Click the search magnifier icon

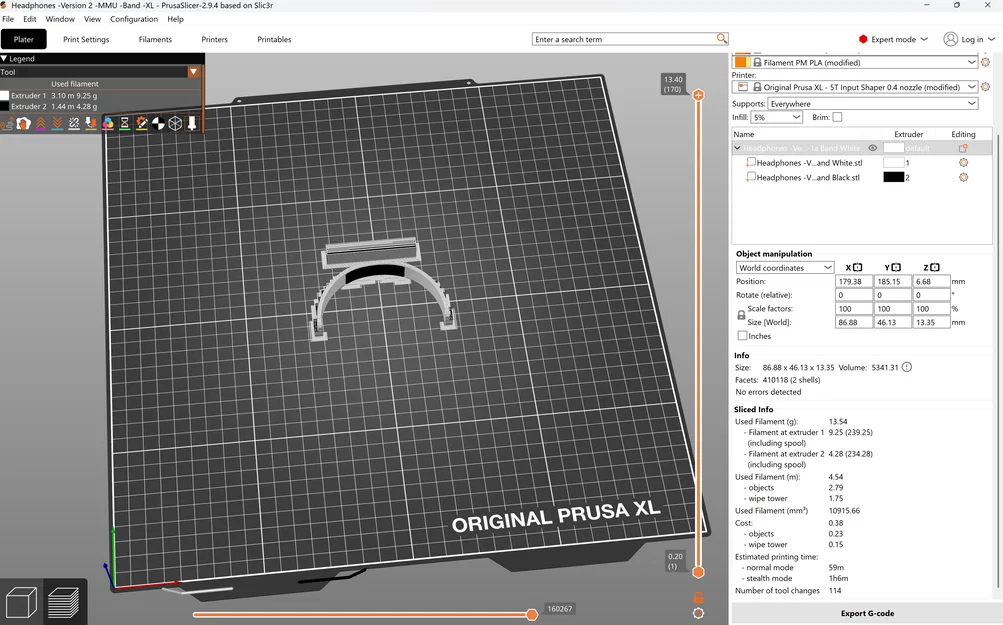tap(722, 39)
